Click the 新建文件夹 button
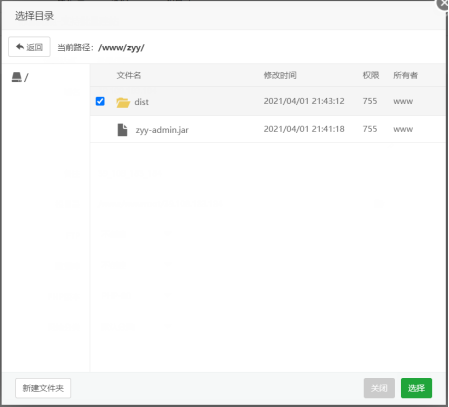The width and height of the screenshot is (449, 407). 43,388
